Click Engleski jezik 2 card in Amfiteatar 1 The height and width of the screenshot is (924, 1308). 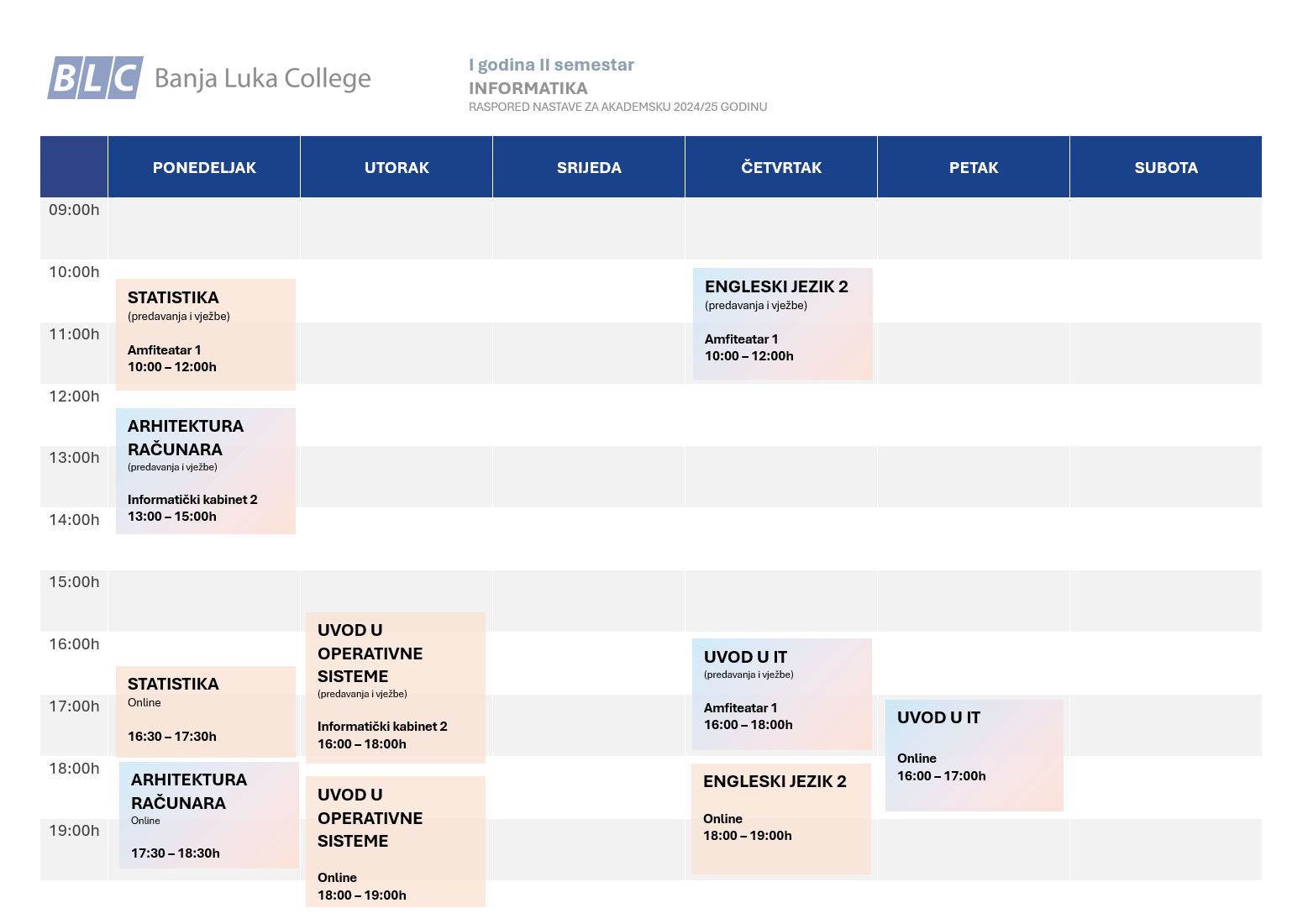[x=783, y=323]
